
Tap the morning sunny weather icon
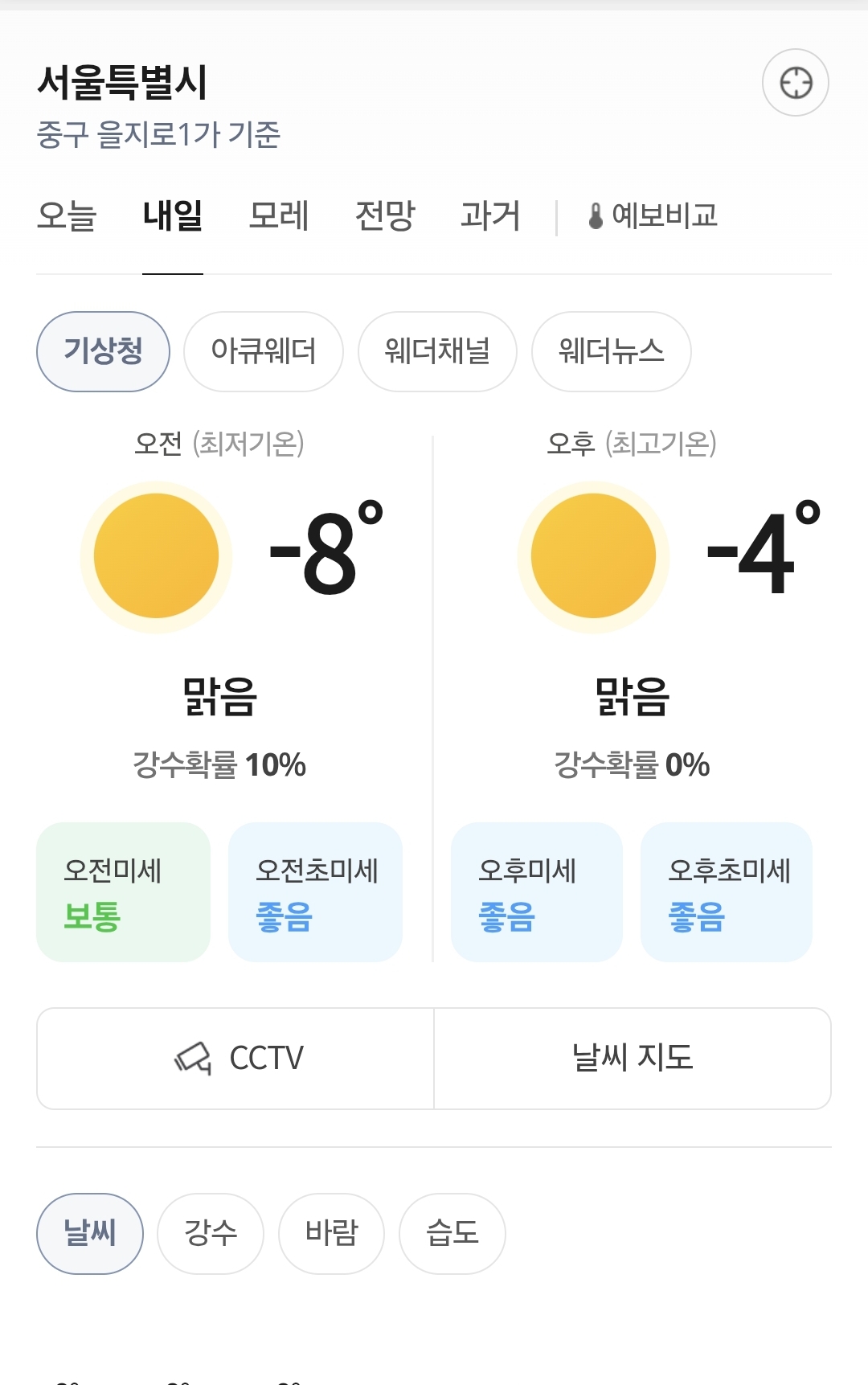pyautogui.click(x=156, y=556)
